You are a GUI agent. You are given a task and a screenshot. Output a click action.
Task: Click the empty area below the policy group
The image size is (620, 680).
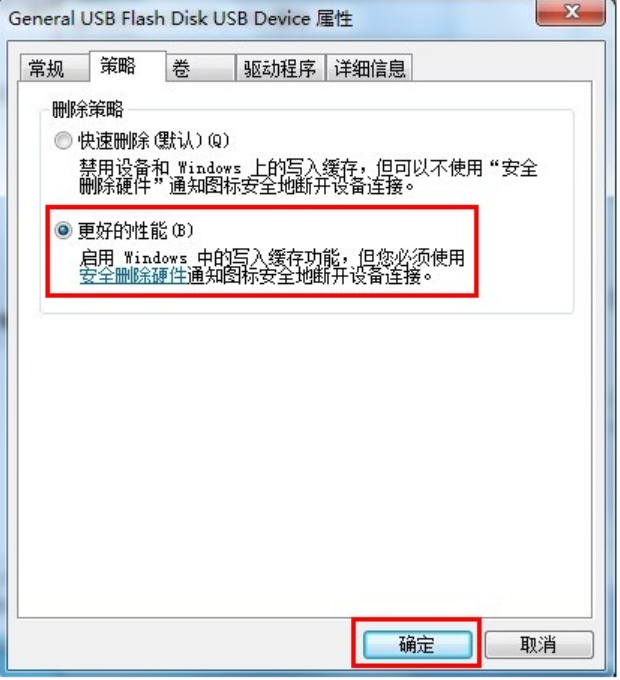click(304, 464)
